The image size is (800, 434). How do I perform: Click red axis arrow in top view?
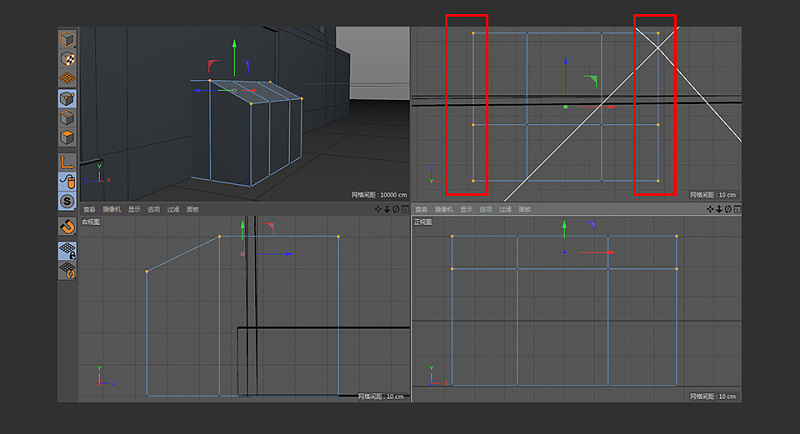point(597,107)
